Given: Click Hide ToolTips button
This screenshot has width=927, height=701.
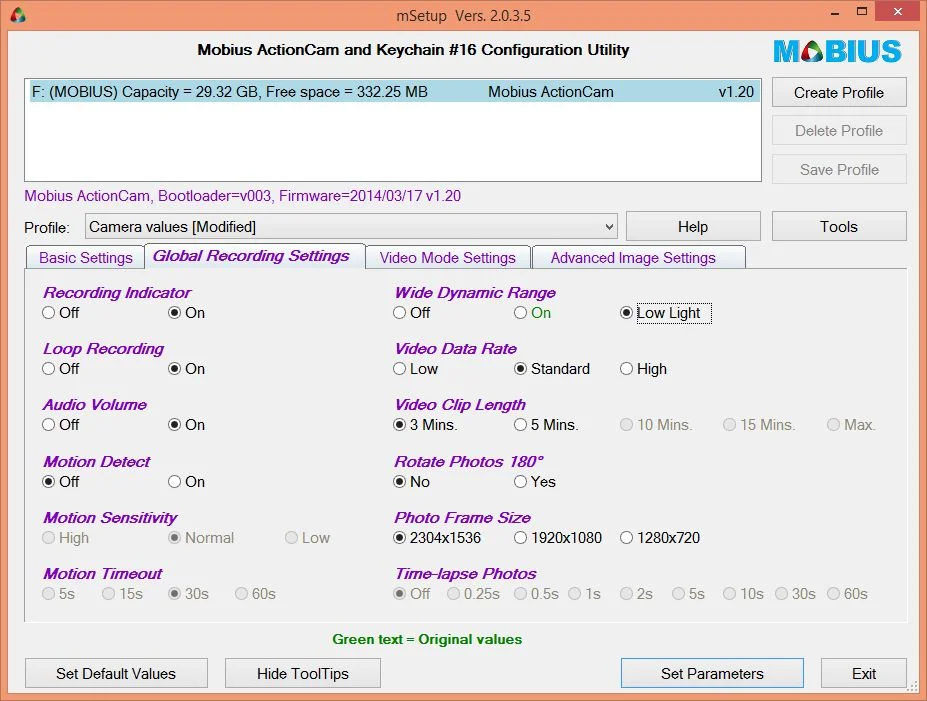Looking at the screenshot, I should [303, 674].
